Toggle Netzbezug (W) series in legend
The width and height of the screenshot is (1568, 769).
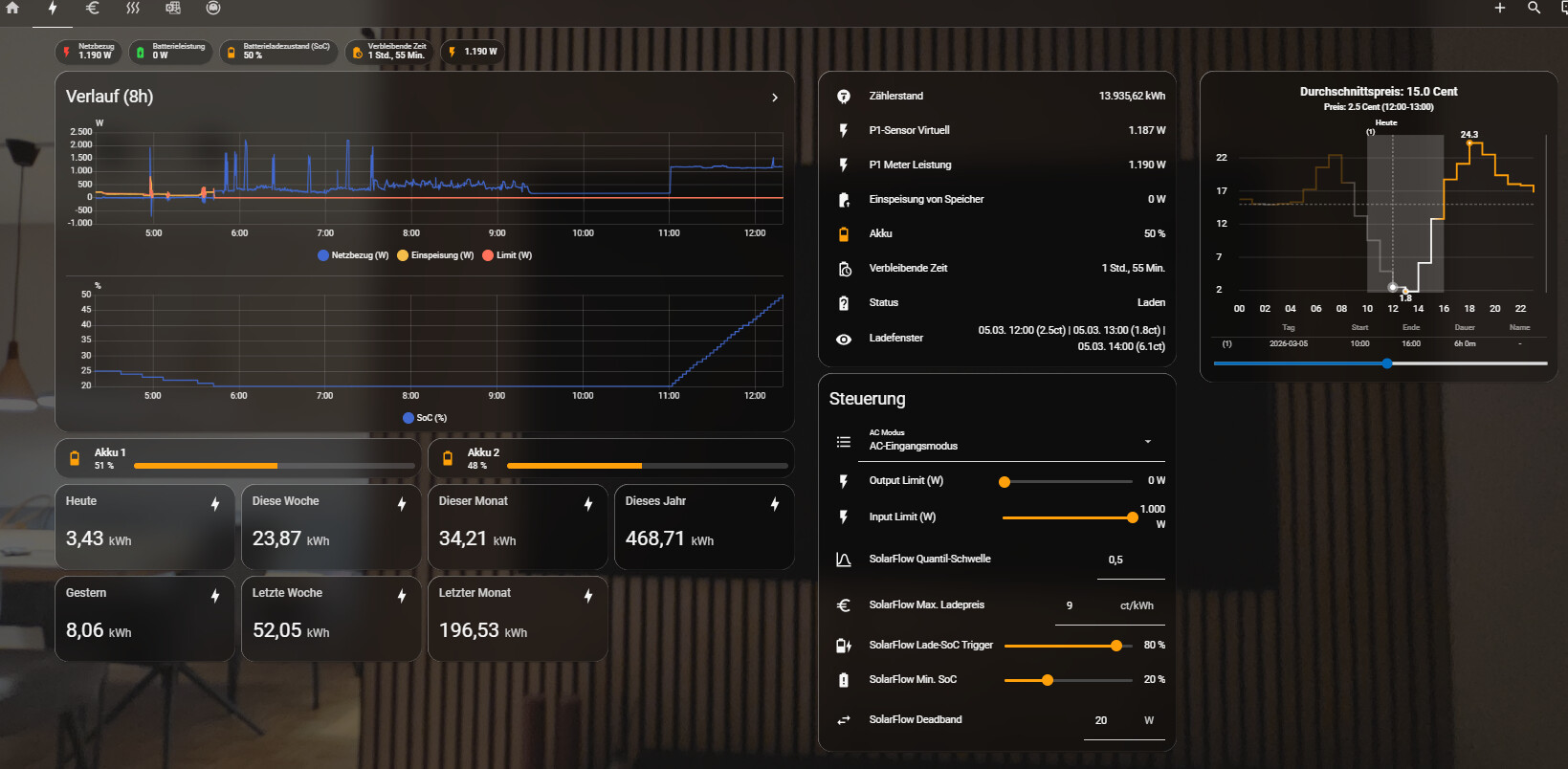[x=353, y=255]
